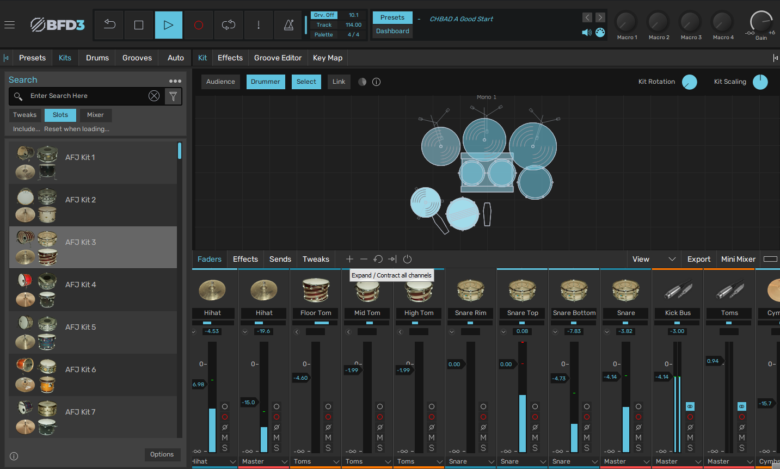Expand the first Hihat channel chevron
The width and height of the screenshot is (780, 469).
[194, 331]
